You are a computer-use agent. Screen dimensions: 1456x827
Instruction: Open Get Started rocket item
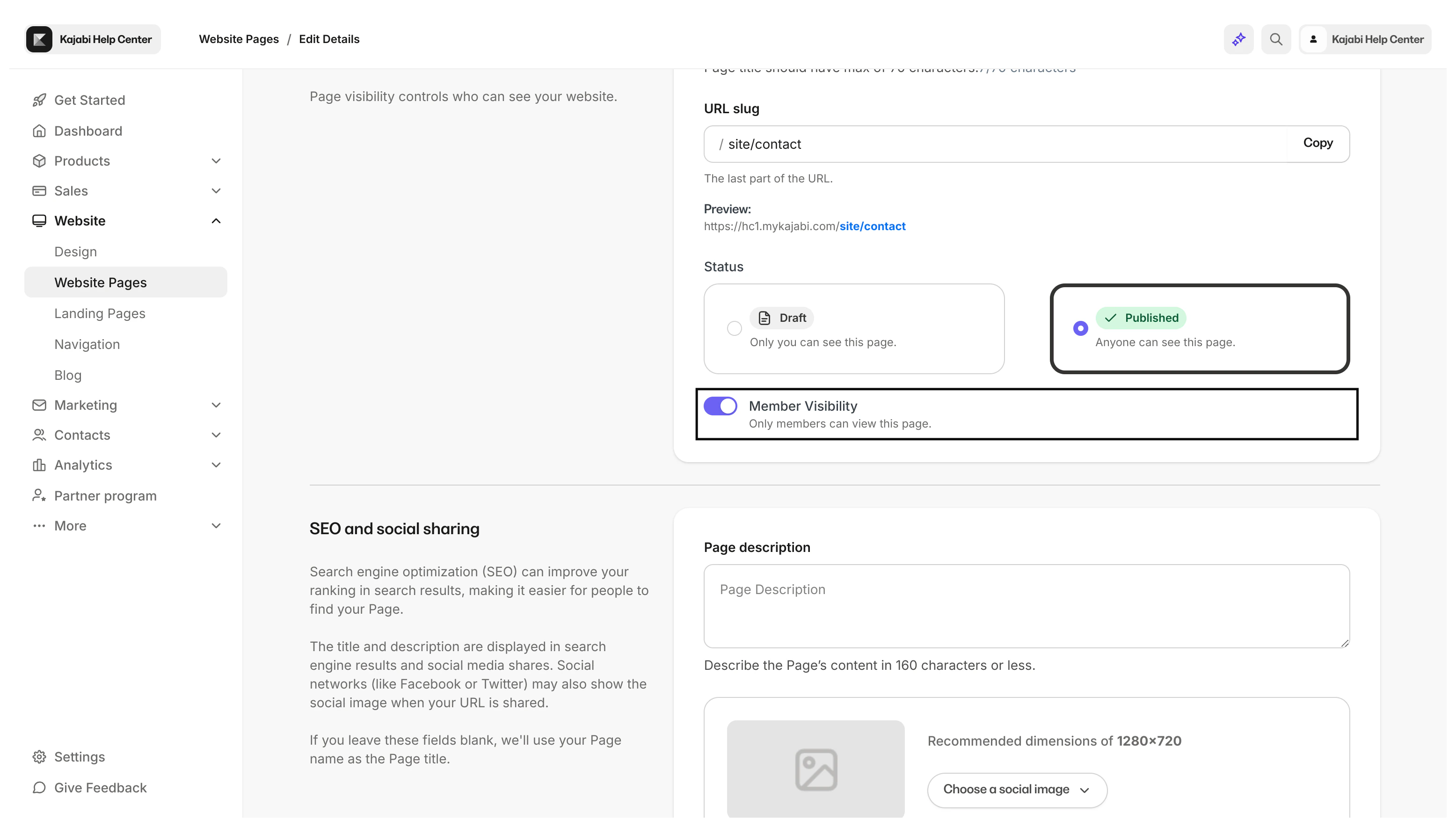tap(89, 100)
